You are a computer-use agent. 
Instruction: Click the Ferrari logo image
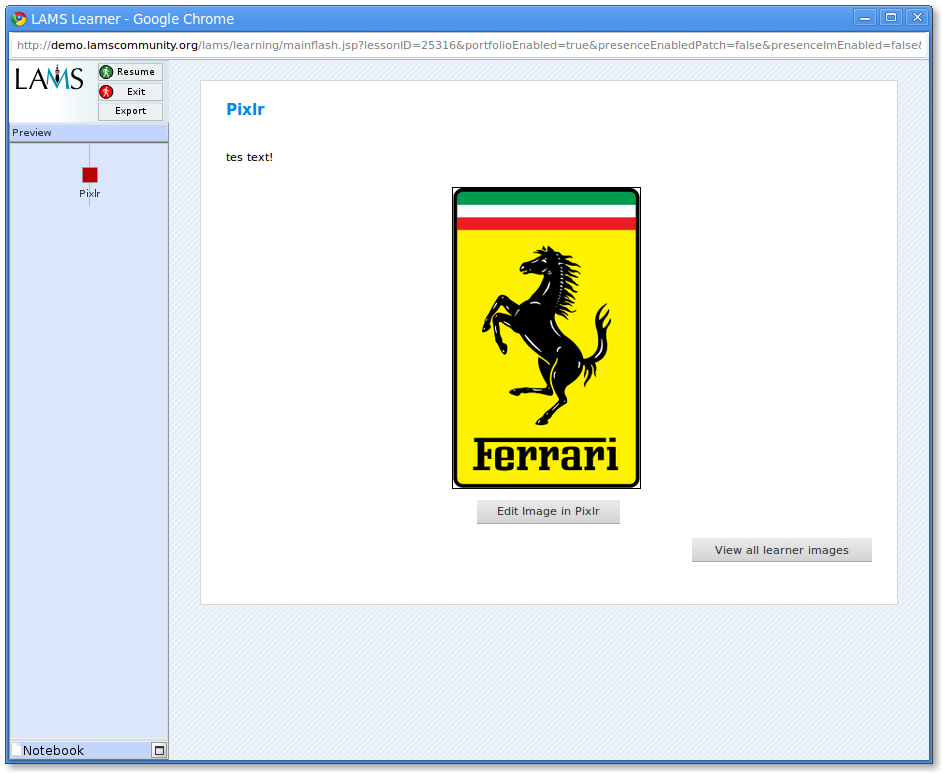(x=546, y=338)
